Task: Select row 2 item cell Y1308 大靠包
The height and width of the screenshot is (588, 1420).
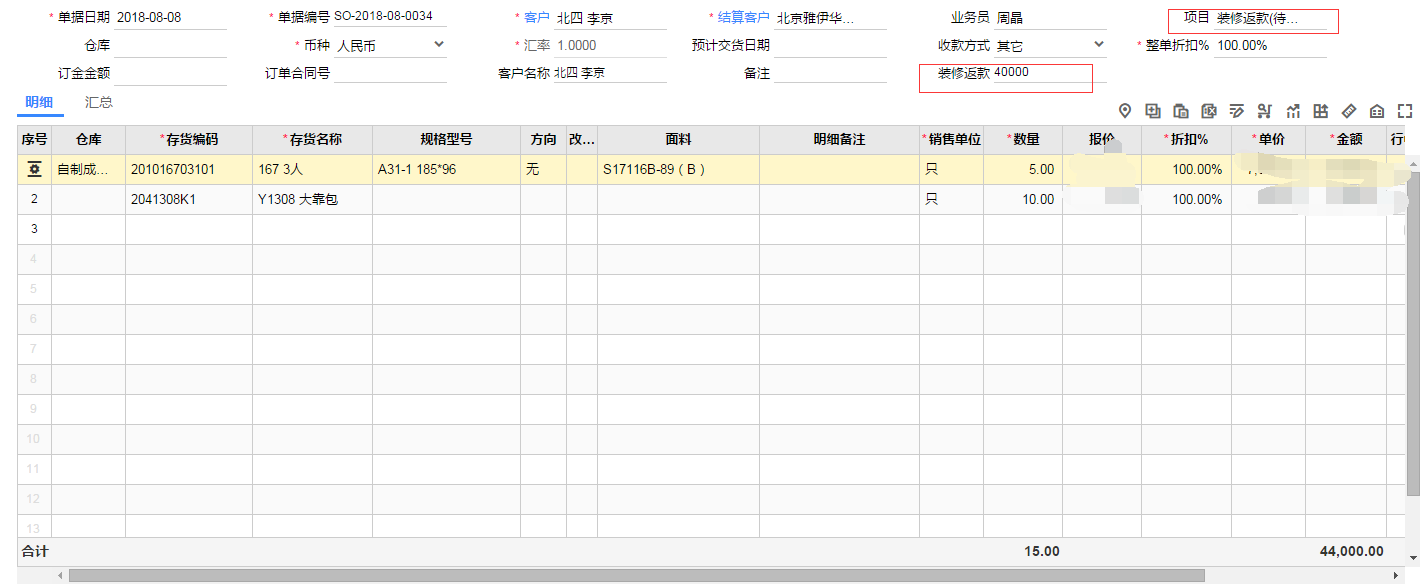Action: point(311,199)
